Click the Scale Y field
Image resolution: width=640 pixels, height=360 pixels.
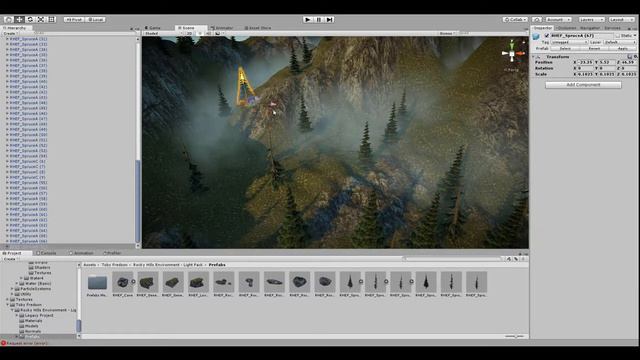[608, 74]
